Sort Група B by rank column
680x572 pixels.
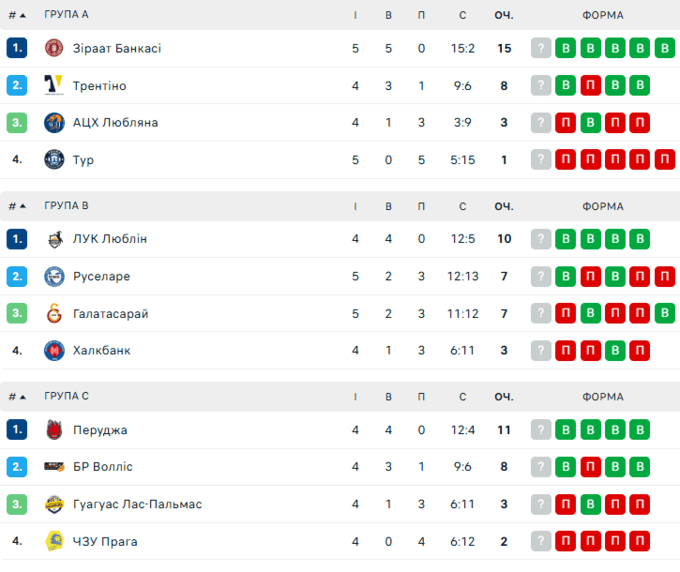17,206
